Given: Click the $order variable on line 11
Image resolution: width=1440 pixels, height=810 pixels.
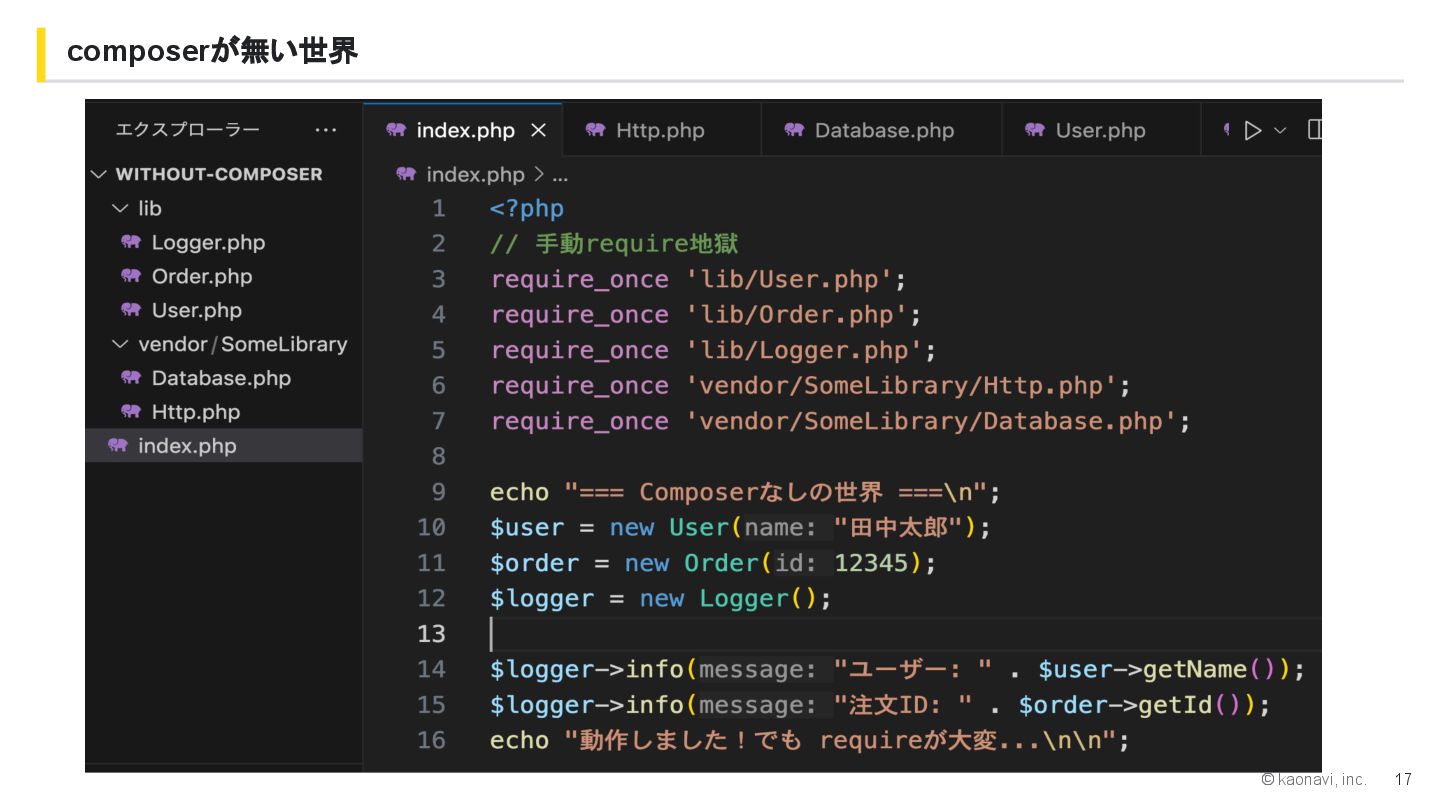Looking at the screenshot, I should tap(534, 563).
